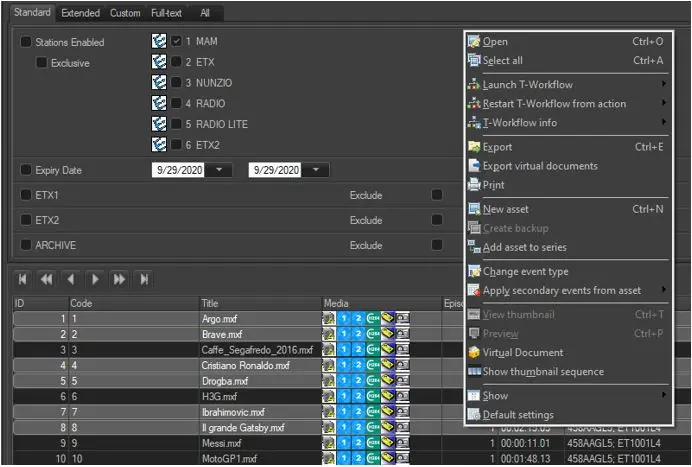Click the next record arrow button
This screenshot has height=467, width=692.
pos(95,279)
